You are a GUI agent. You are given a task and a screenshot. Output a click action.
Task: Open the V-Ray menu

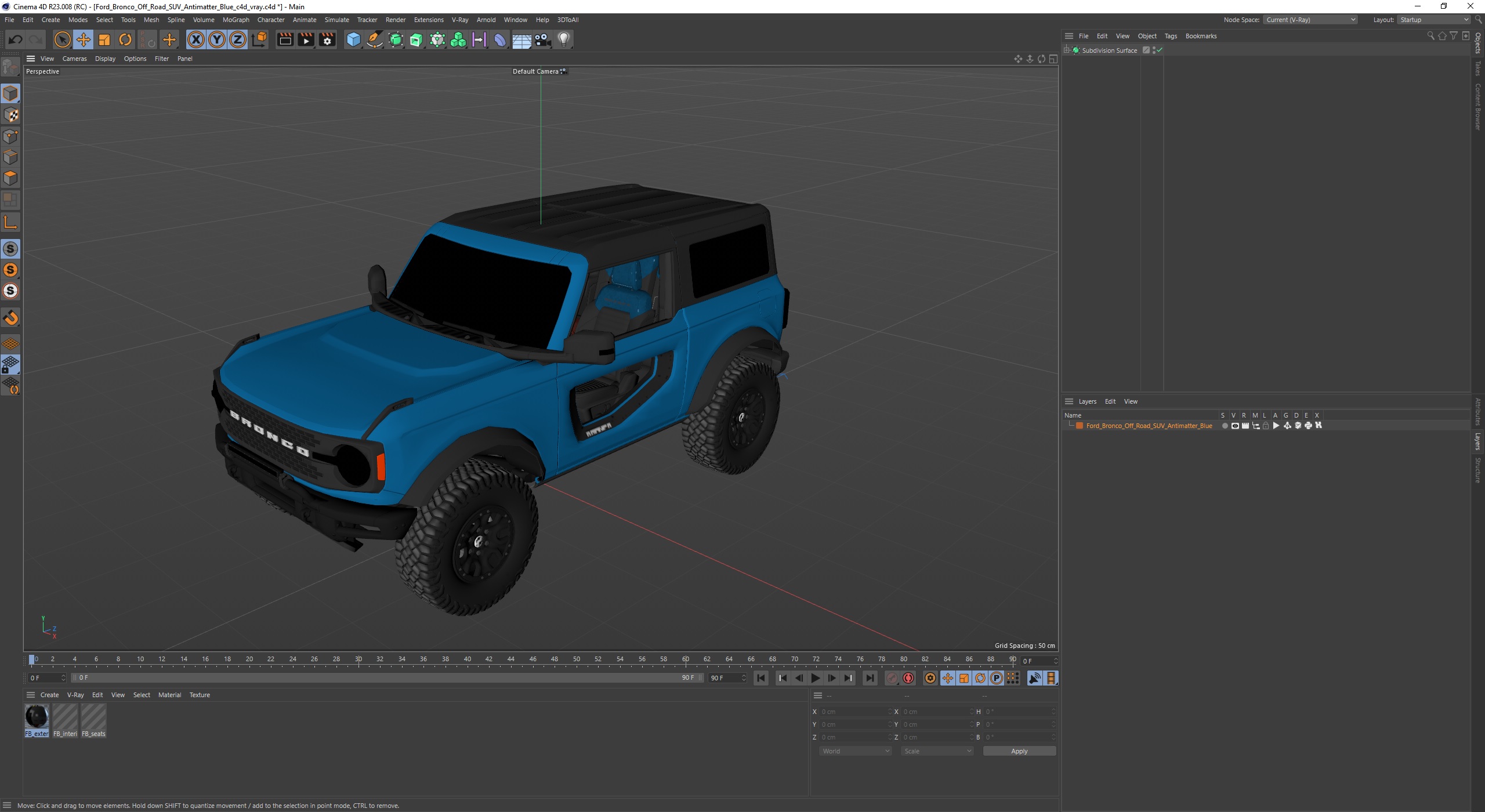(x=460, y=20)
